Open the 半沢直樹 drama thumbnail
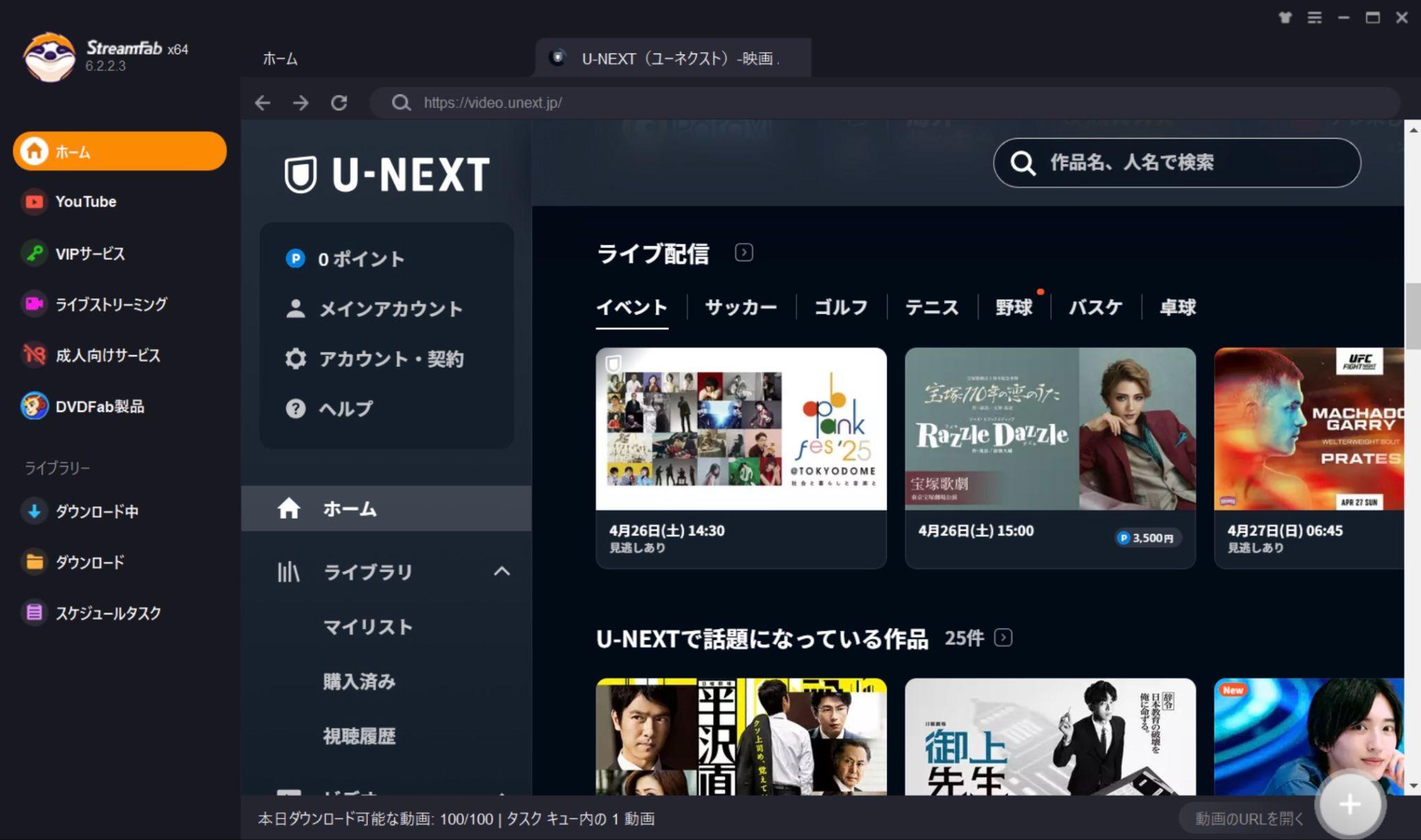 click(x=741, y=737)
